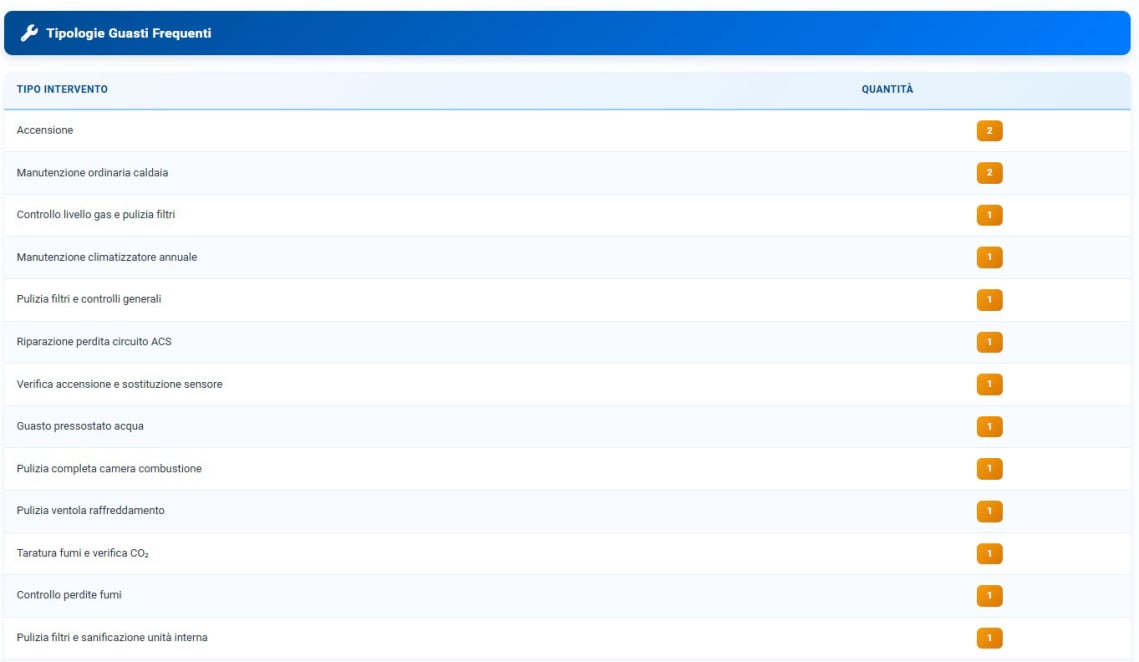
Task: Open Pulizia filtri e sanificazione unità interna
Action: [x=112, y=637]
